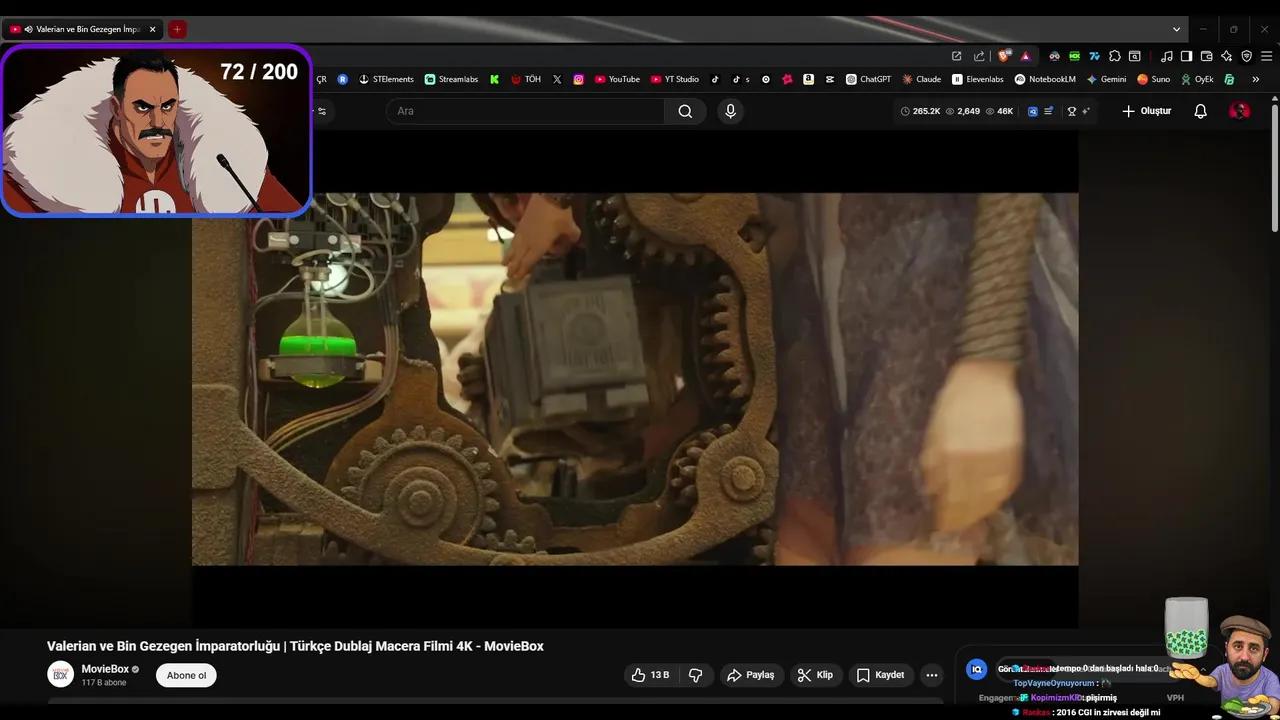This screenshot has height=720, width=1280.
Task: Save video with Kaydet button
Action: 880,675
